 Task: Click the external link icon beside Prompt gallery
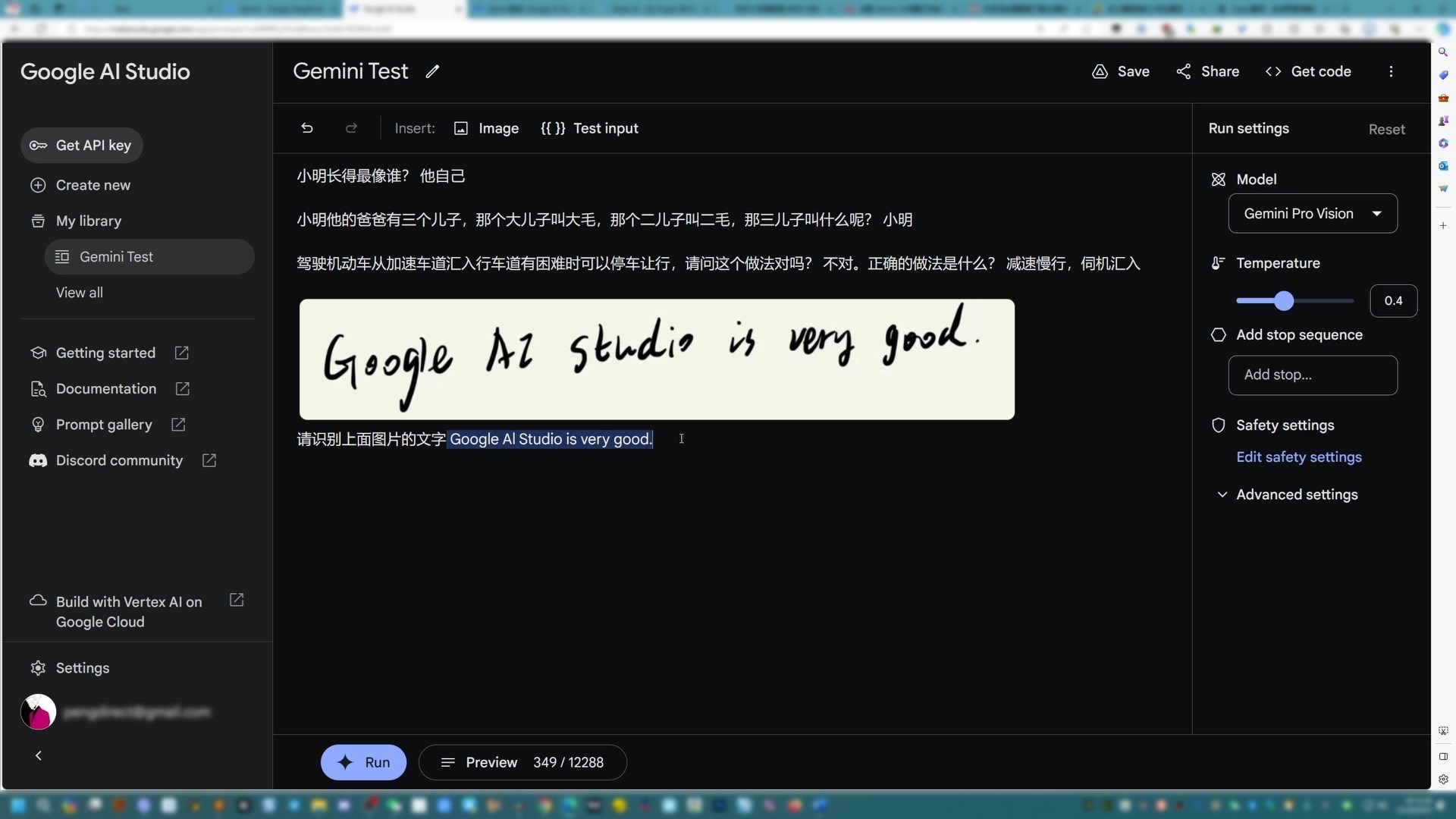point(178,425)
